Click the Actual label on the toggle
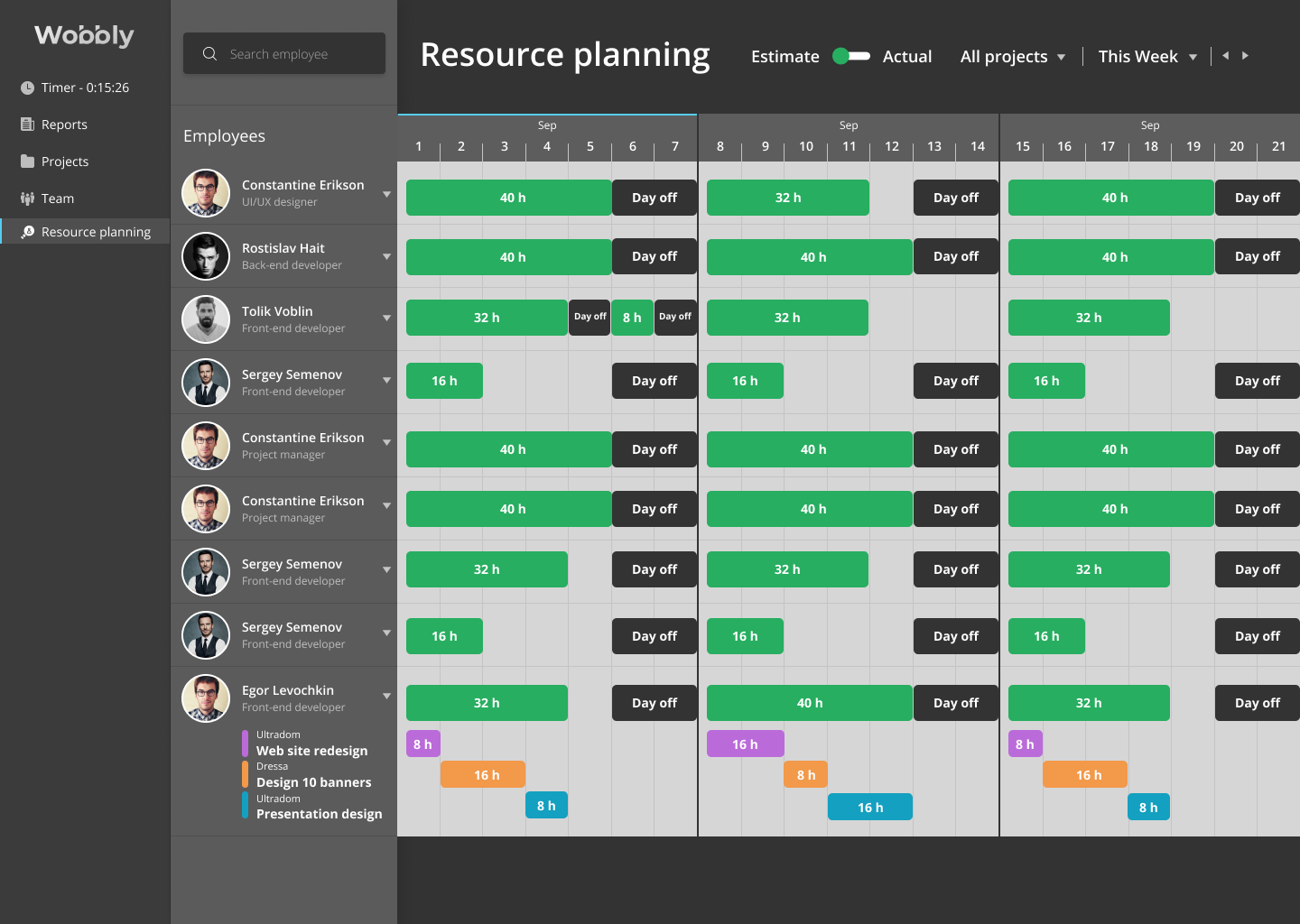 click(x=907, y=56)
